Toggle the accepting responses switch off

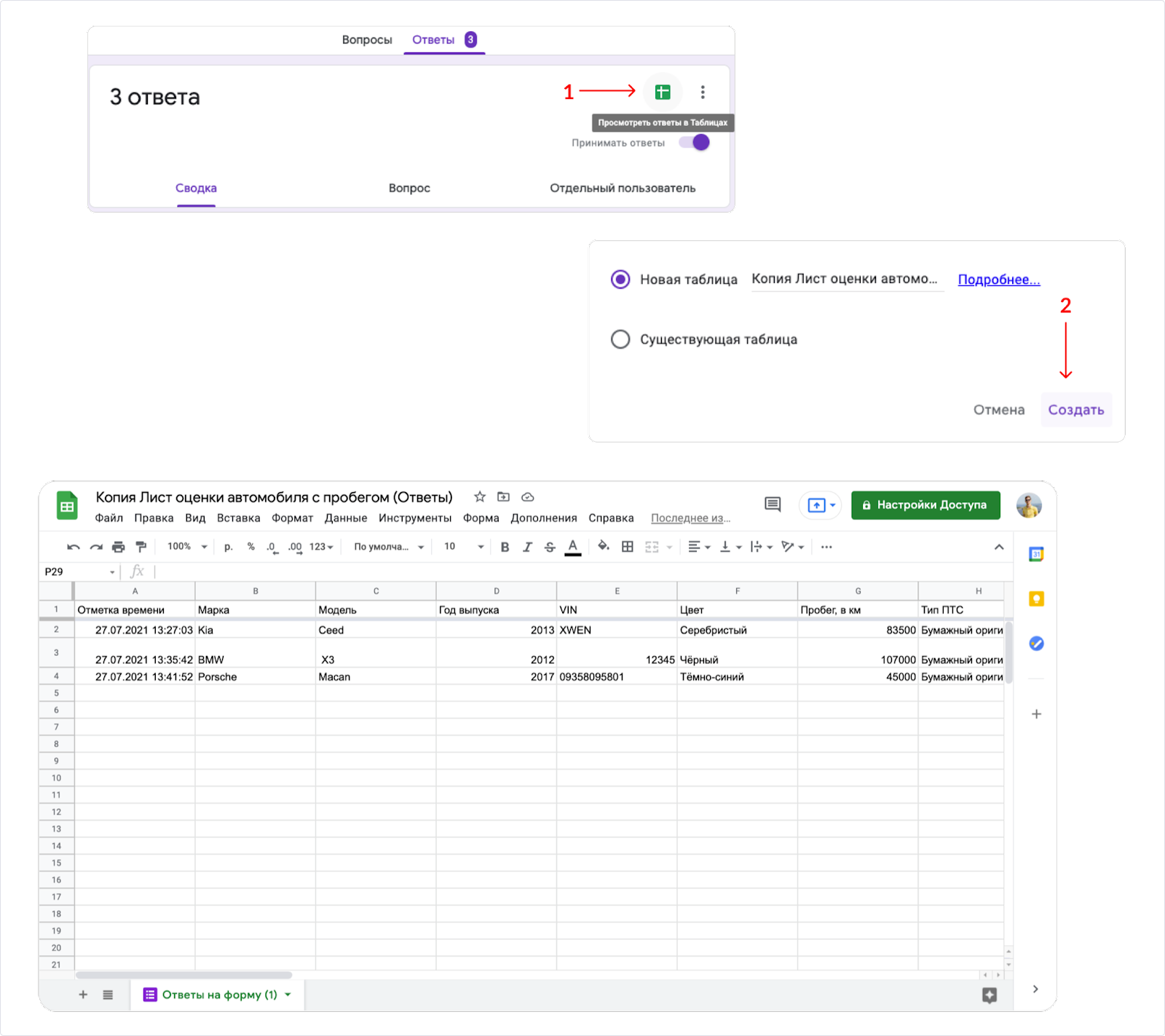[x=695, y=143]
